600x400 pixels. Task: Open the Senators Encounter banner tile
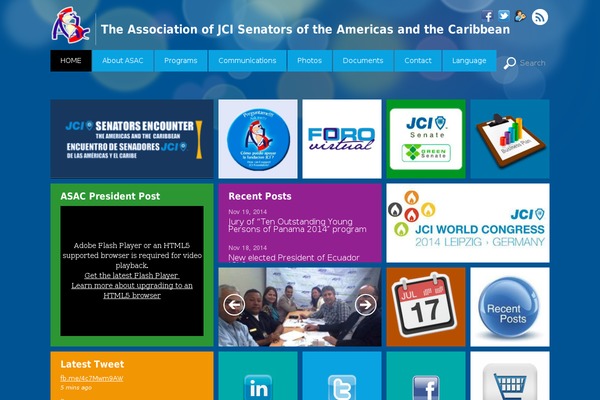(132, 139)
